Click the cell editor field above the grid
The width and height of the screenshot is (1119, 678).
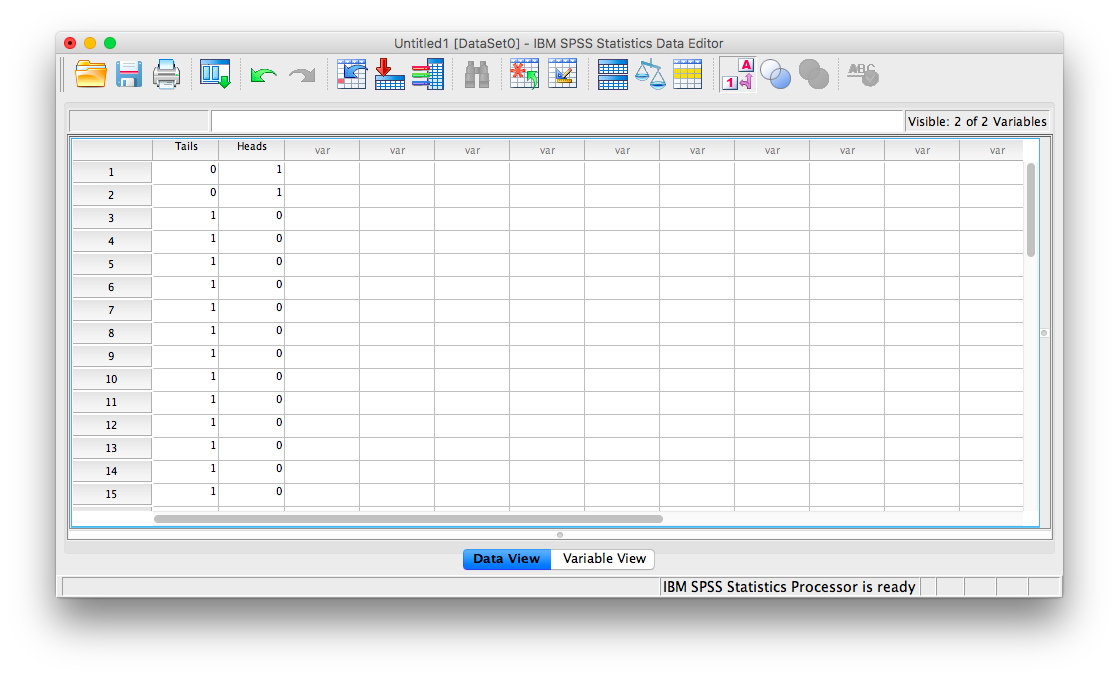556,121
